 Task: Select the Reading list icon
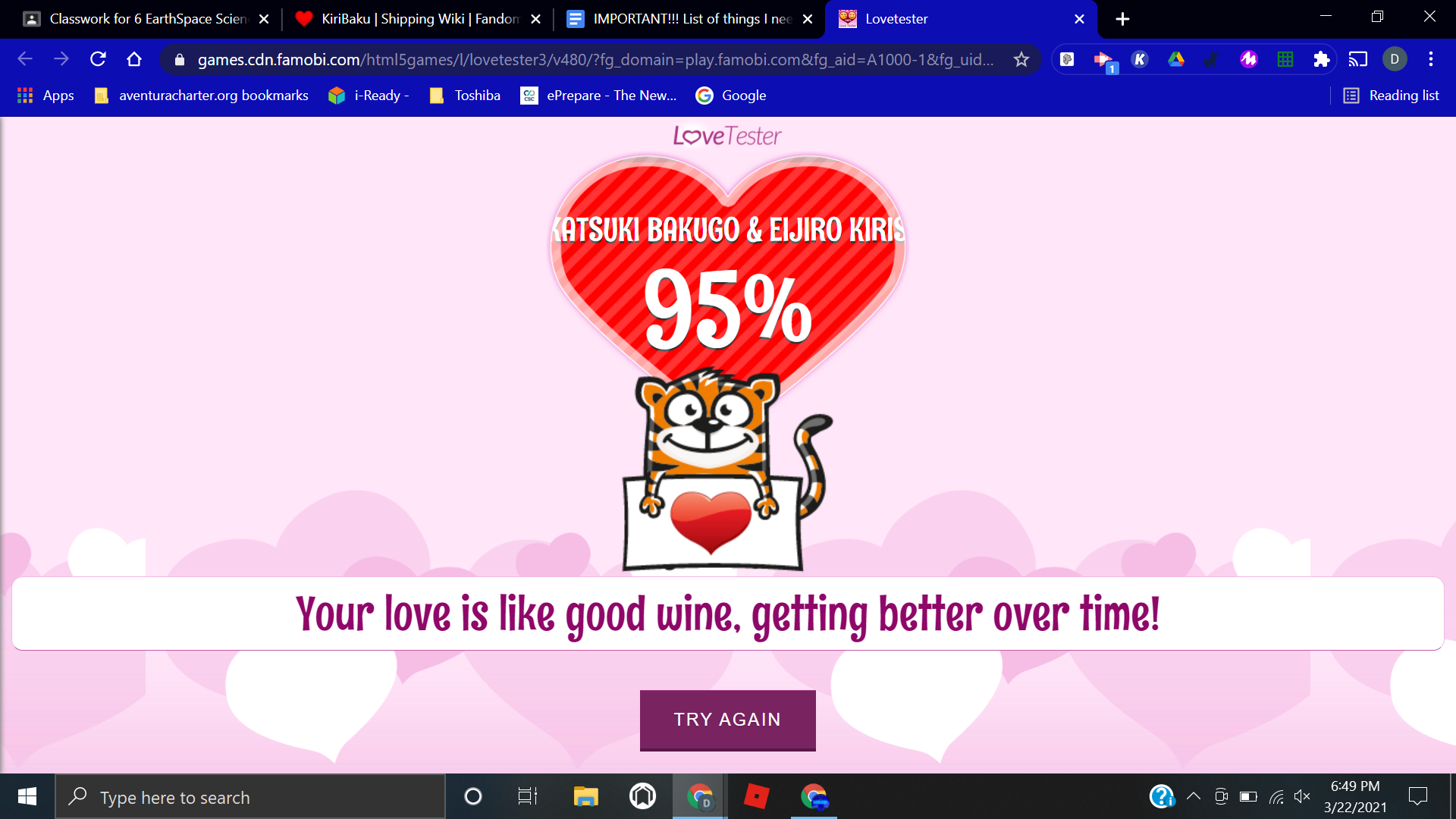(1352, 95)
